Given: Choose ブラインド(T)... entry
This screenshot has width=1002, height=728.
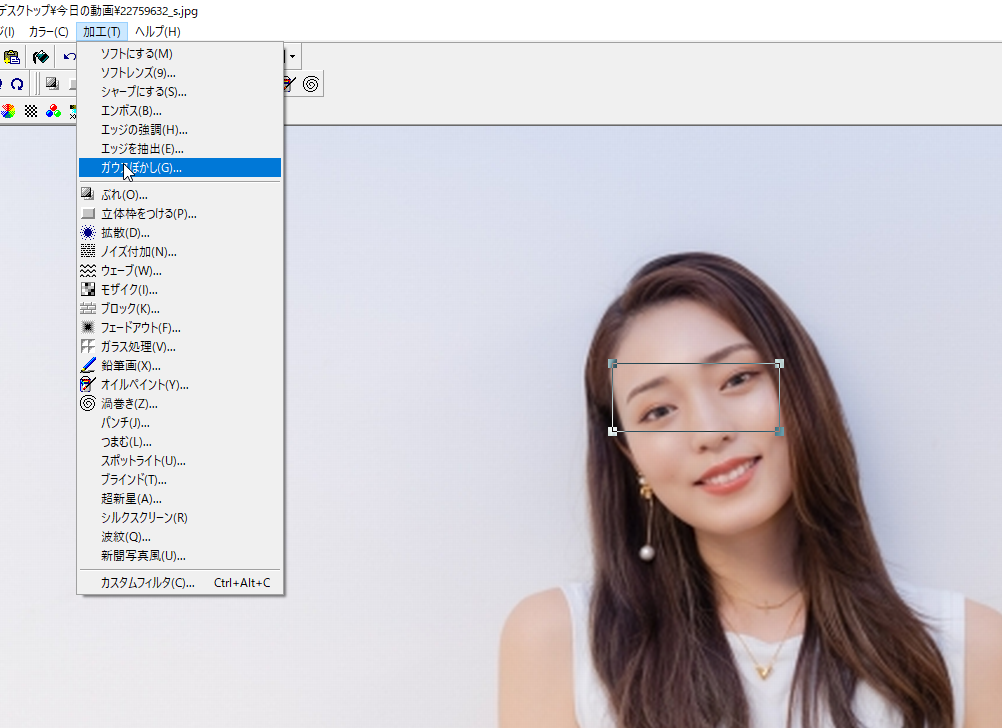Looking at the screenshot, I should point(180,480).
